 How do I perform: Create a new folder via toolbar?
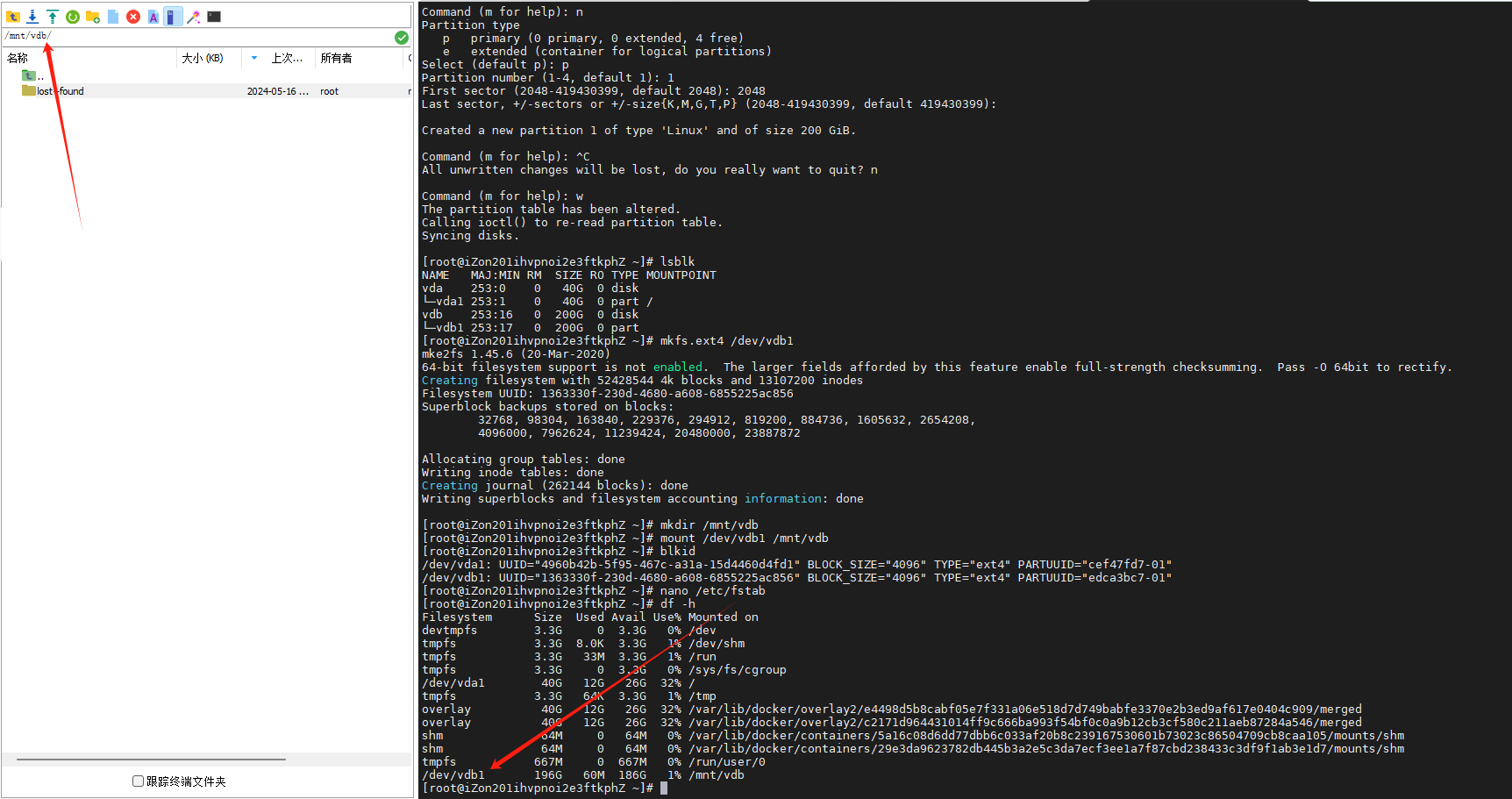coord(93,17)
